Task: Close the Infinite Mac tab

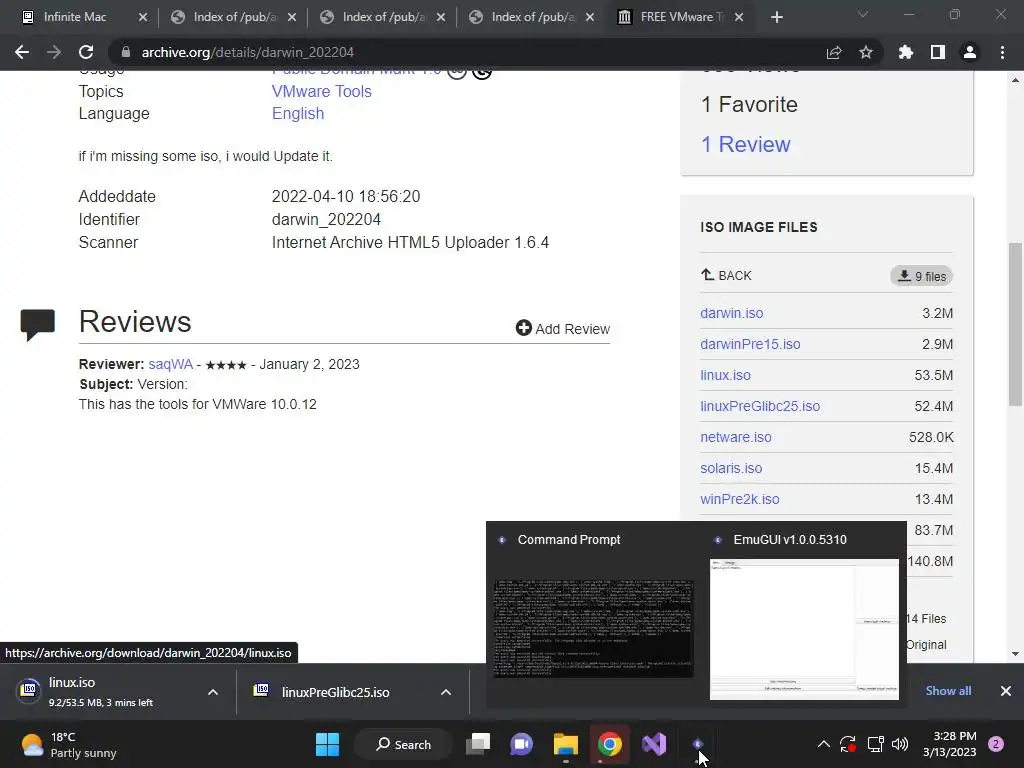Action: 143,17
